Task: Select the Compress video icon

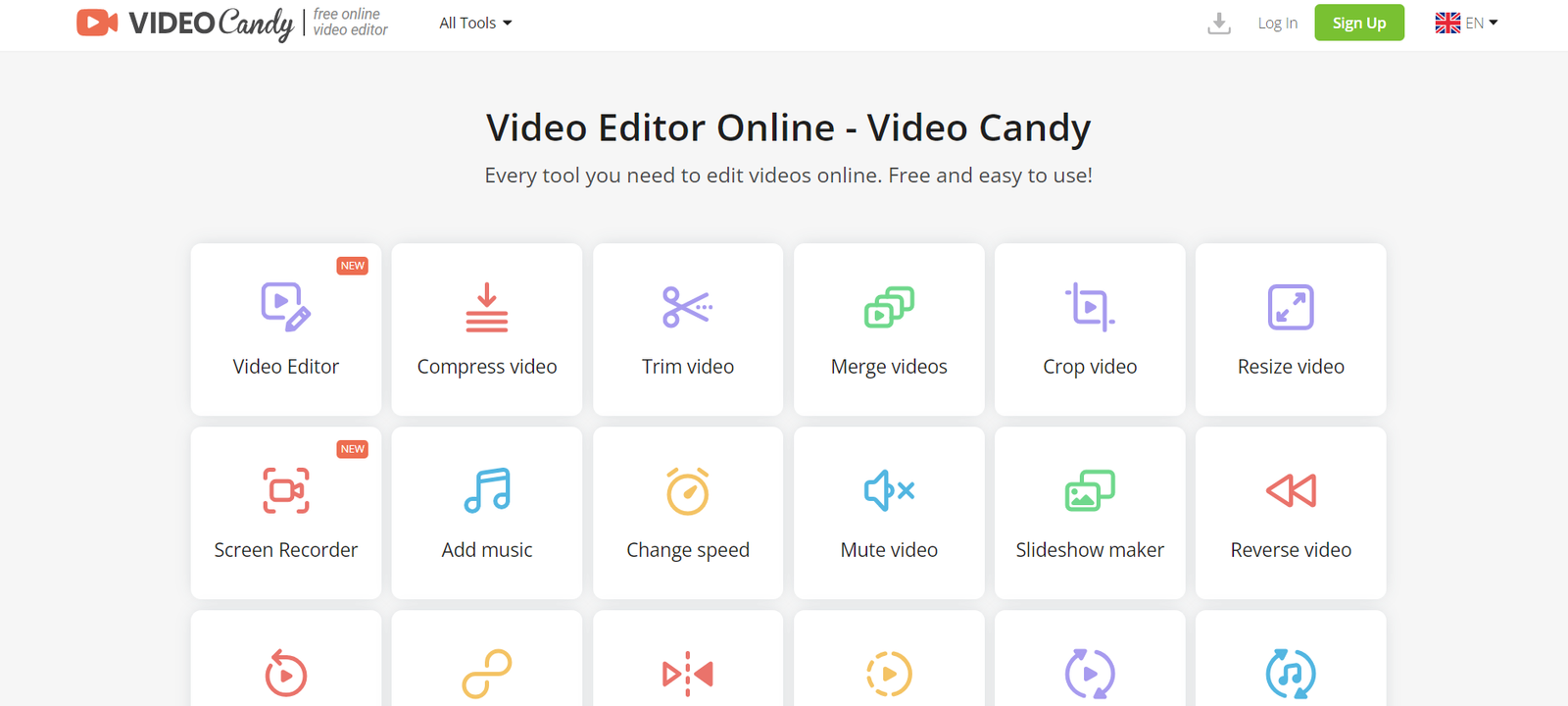Action: (486, 307)
